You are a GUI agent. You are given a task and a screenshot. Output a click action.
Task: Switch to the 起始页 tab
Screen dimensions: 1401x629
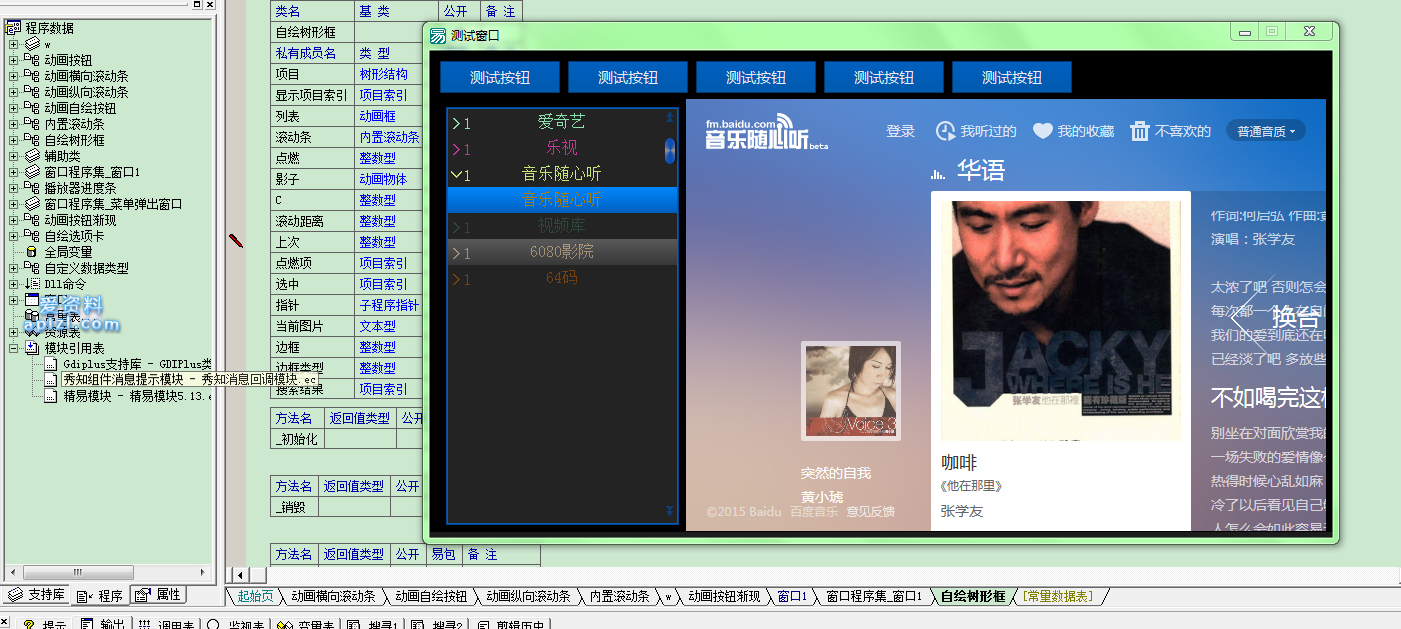(x=254, y=596)
